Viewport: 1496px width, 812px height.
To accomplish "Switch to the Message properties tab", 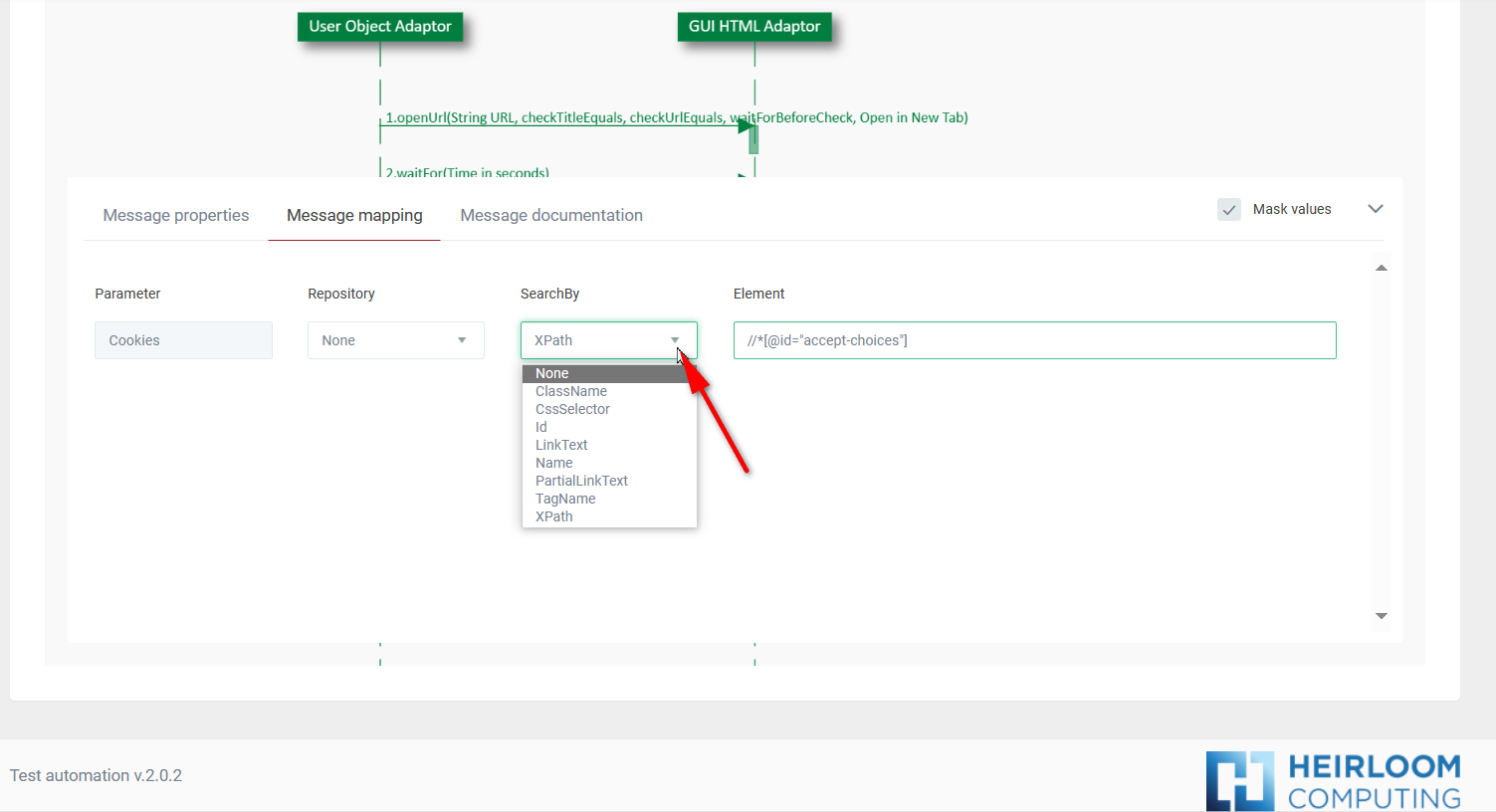I will point(175,215).
